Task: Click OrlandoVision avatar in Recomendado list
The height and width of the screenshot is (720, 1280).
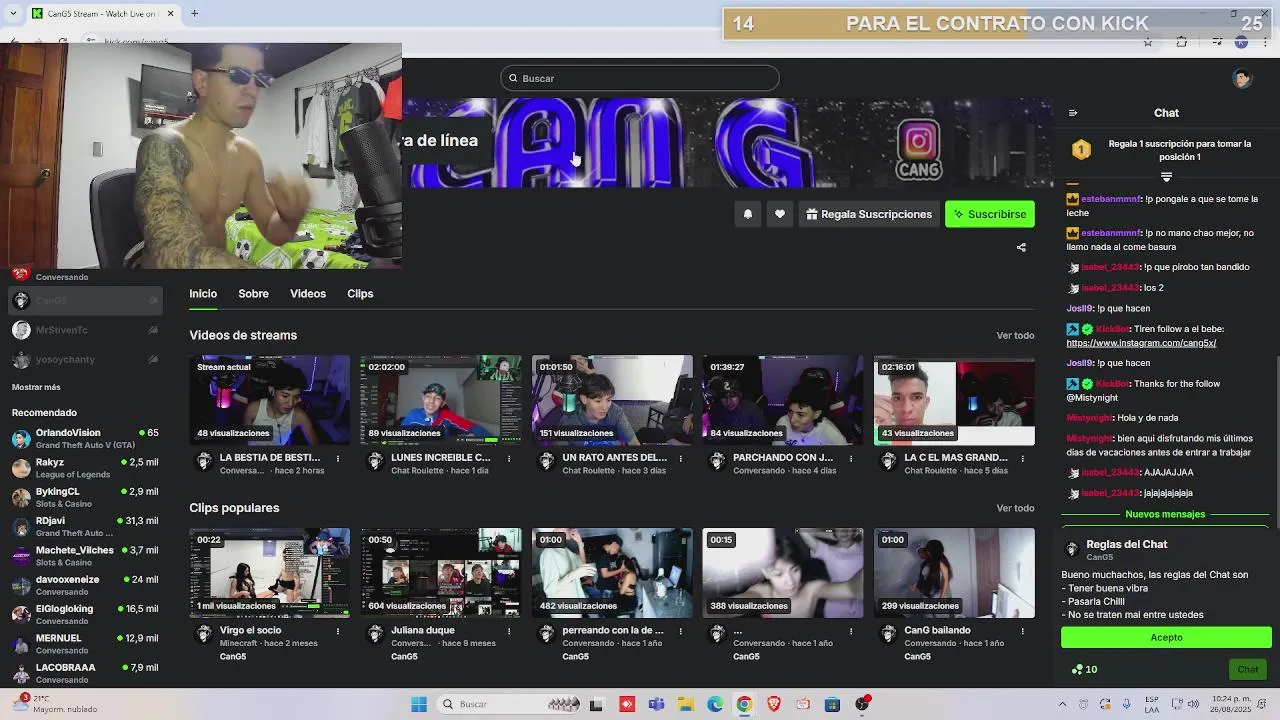Action: click(21, 439)
